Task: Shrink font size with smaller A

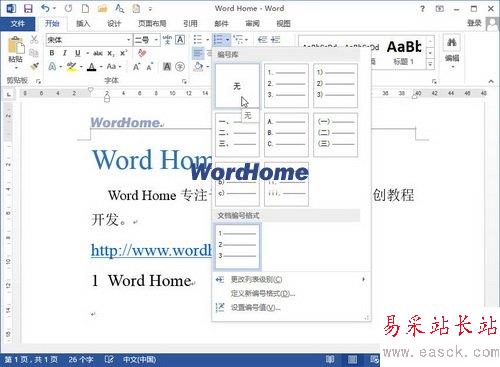Action: 150,67
